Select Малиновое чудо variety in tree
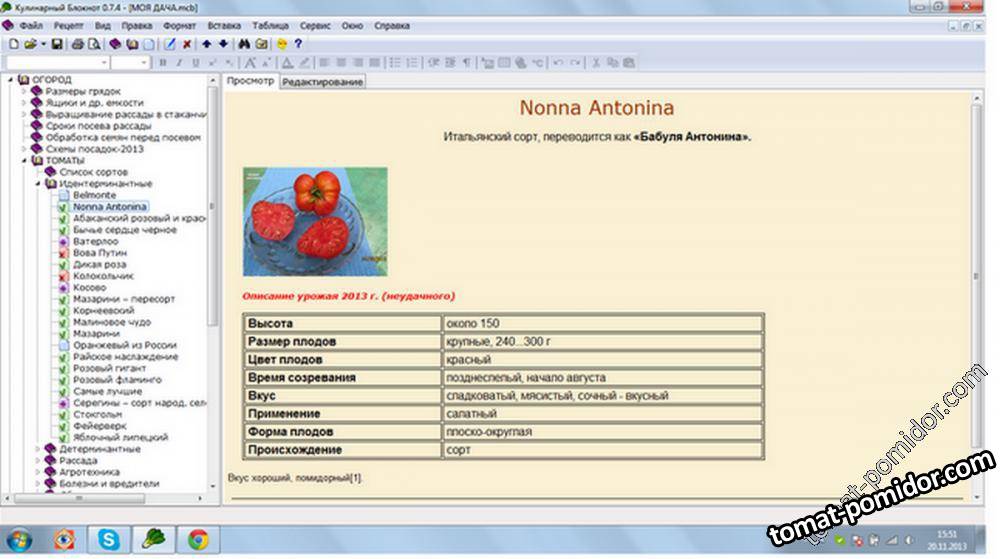Image resolution: width=1000 pixels, height=559 pixels. click(x=111, y=322)
